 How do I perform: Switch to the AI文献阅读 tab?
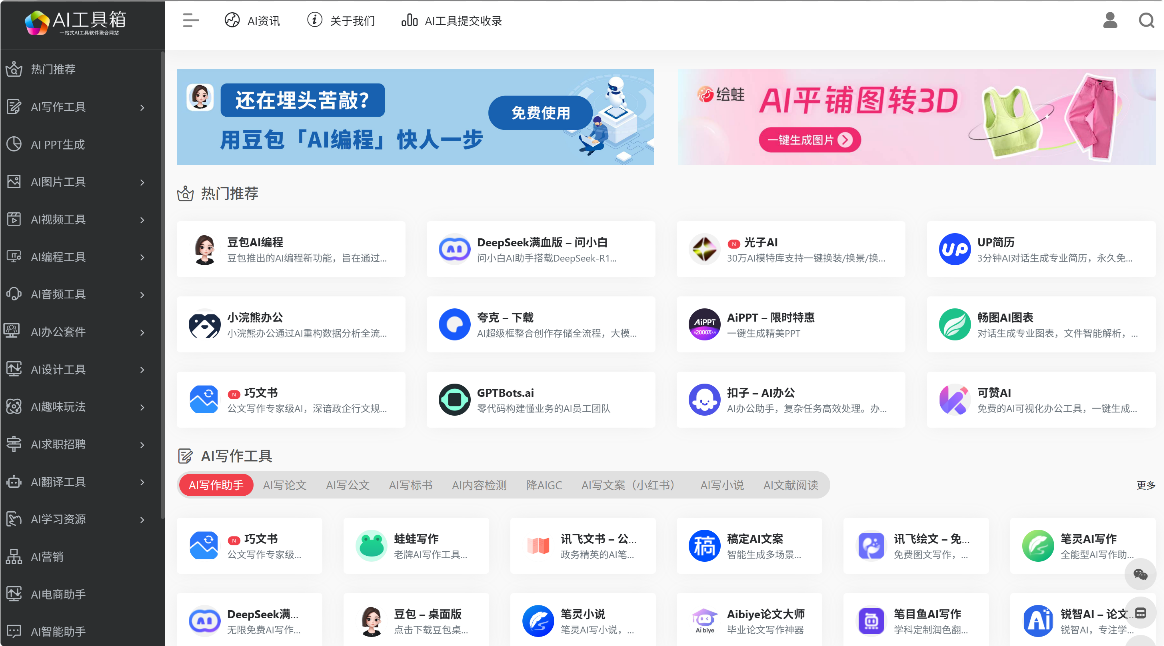pyautogui.click(x=791, y=485)
